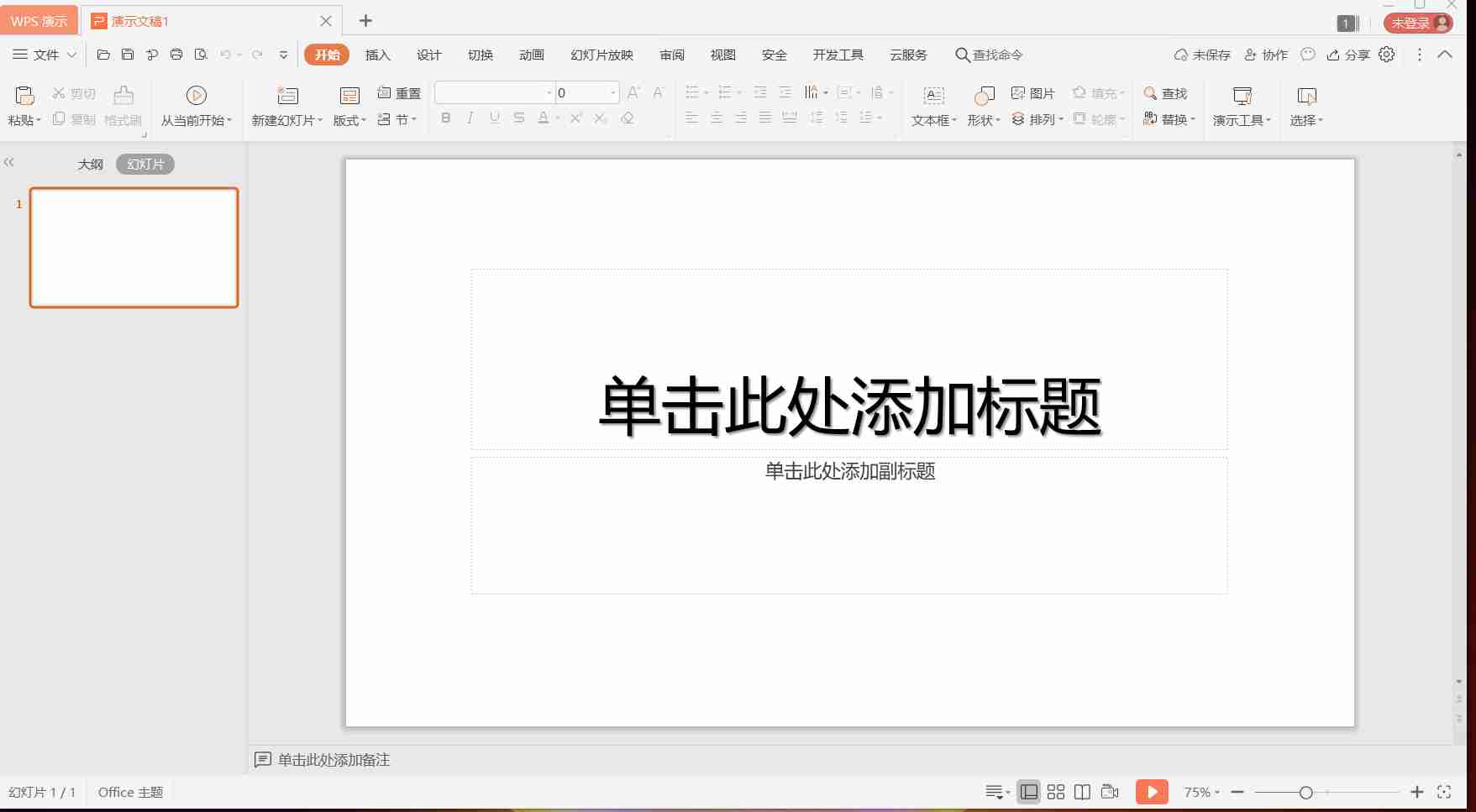Image resolution: width=1476 pixels, height=812 pixels.
Task: Open the font size dropdown
Action: point(613,93)
